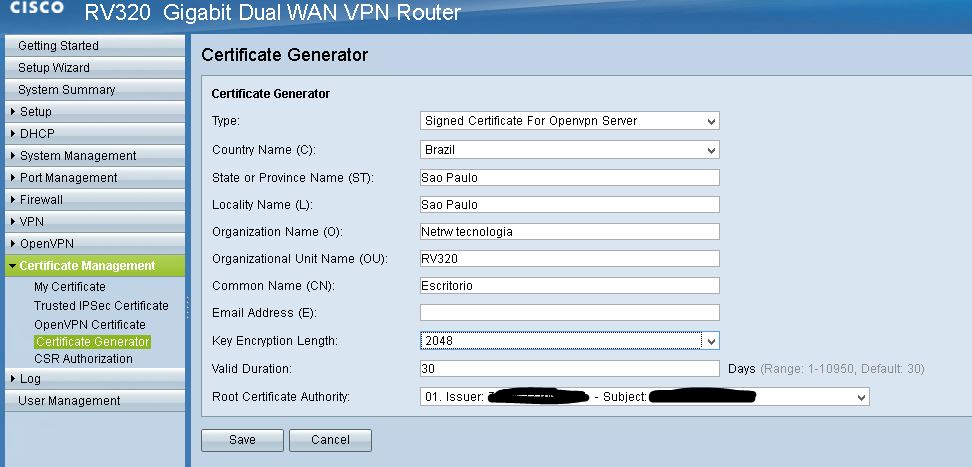Click the router title 'RV320 Gigabit Dual WAN VPN Router'

(273, 12)
